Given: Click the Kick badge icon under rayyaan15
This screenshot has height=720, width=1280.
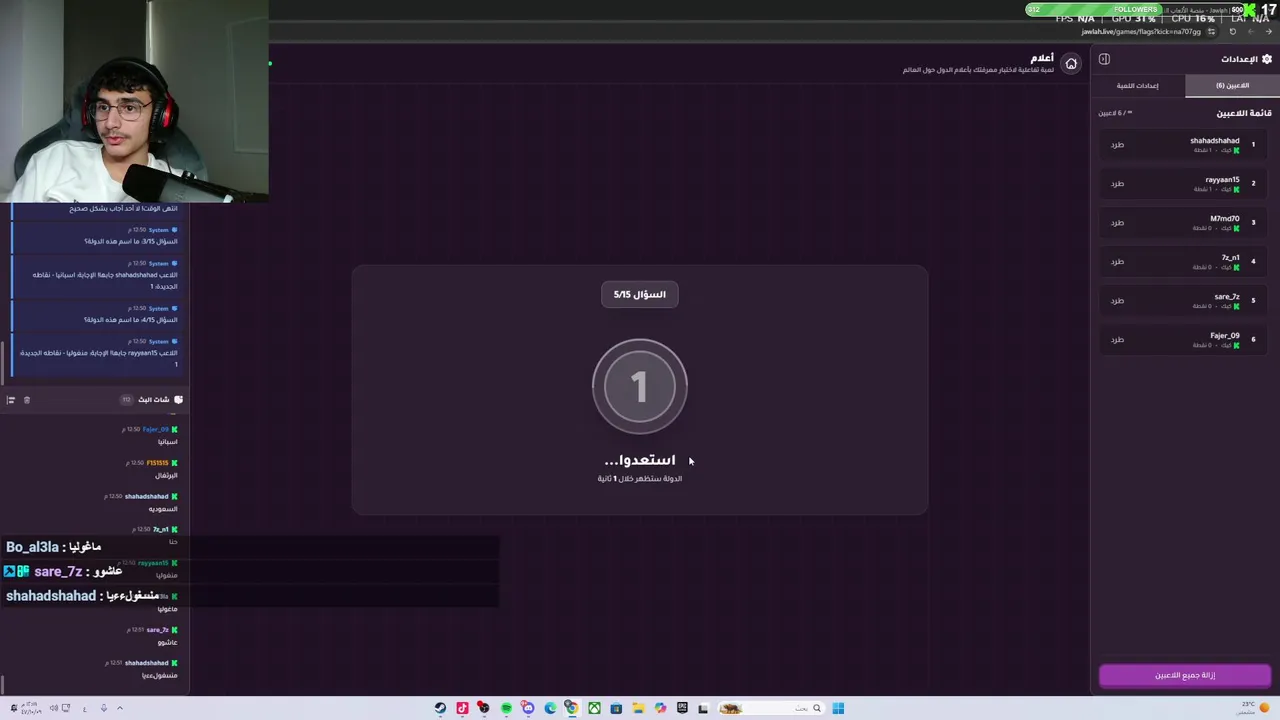Looking at the screenshot, I should coord(1237,189).
